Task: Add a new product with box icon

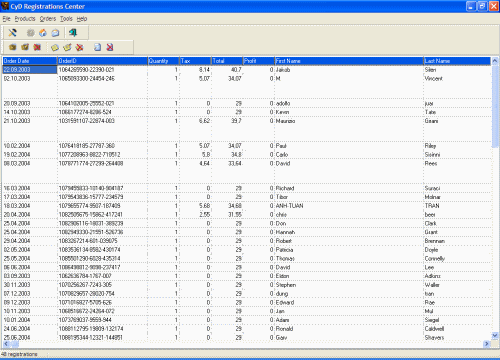Action: [x=13, y=47]
